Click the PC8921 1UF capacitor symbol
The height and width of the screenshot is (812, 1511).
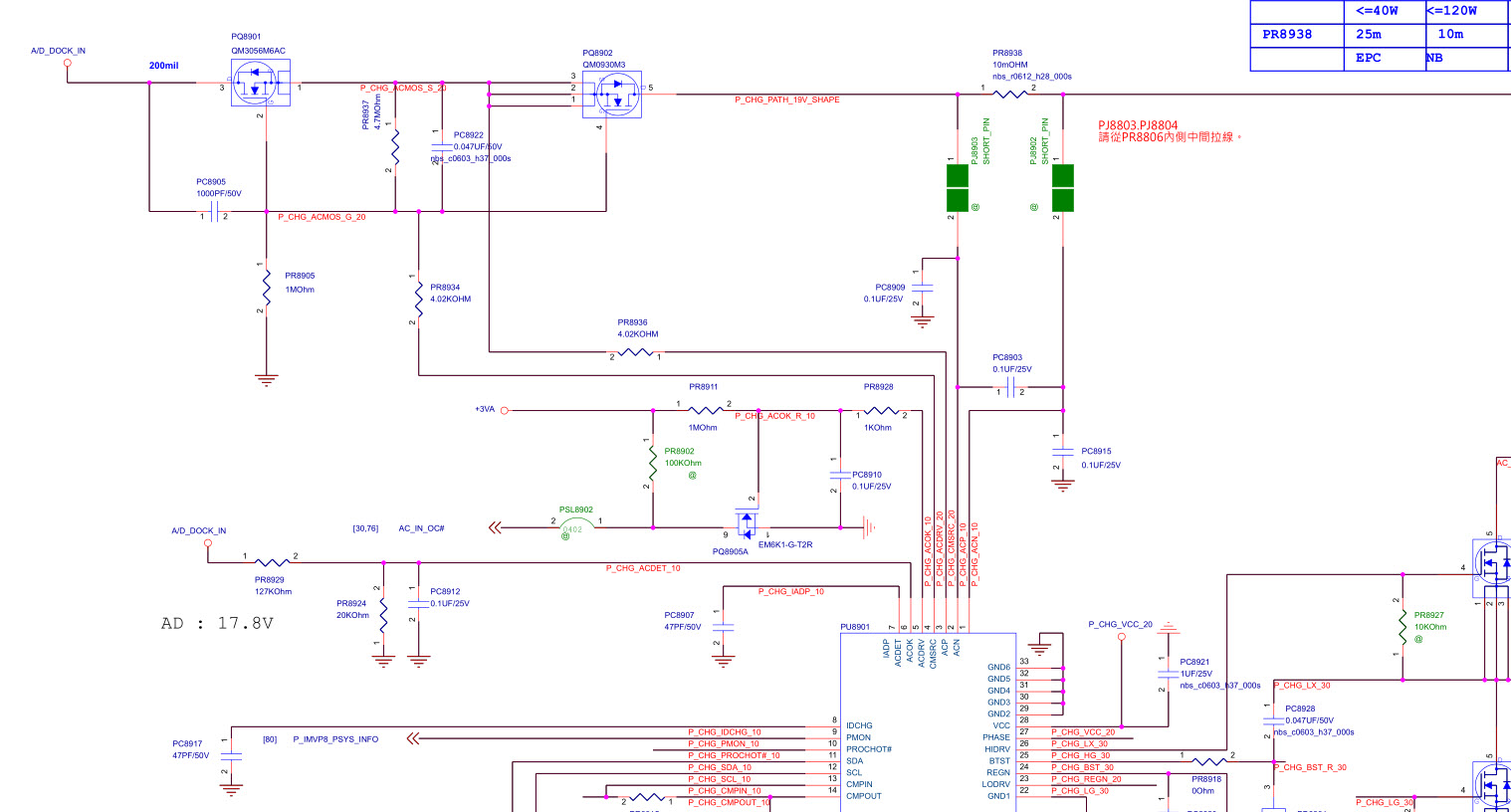pos(1169,675)
